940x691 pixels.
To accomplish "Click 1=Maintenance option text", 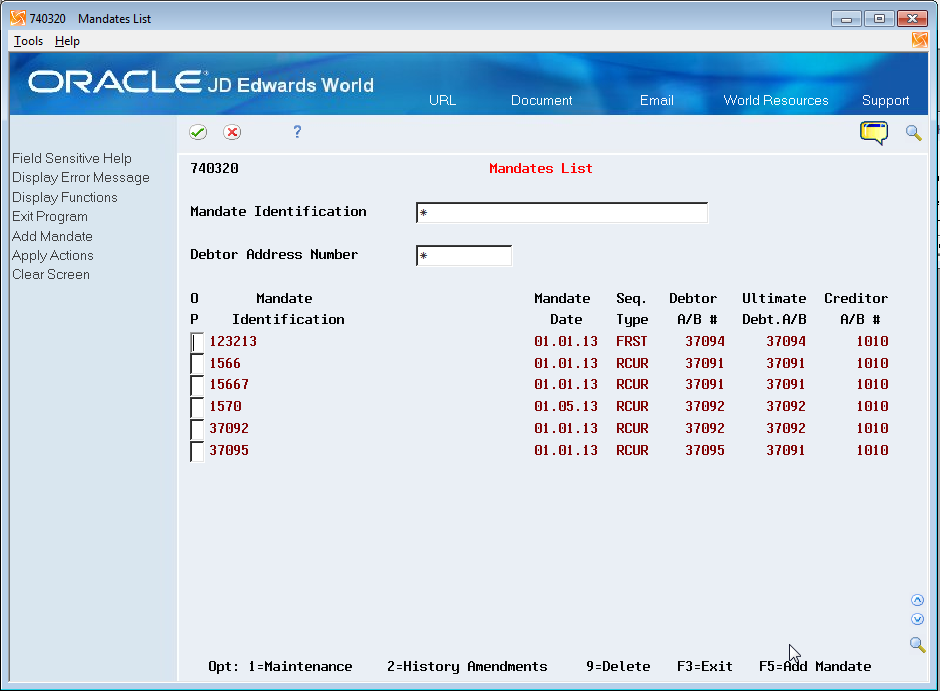I will [300, 666].
